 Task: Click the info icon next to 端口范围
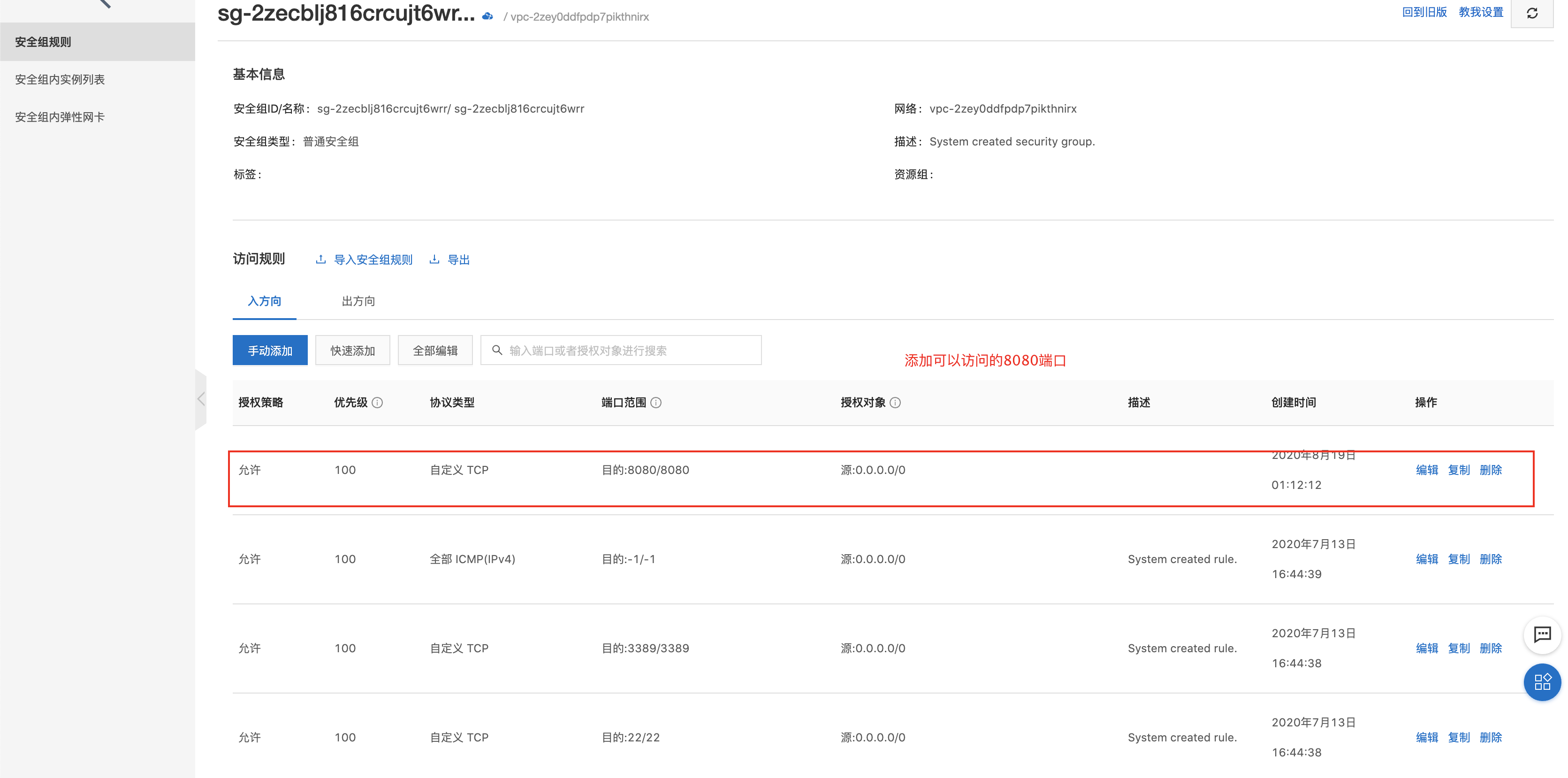point(656,403)
